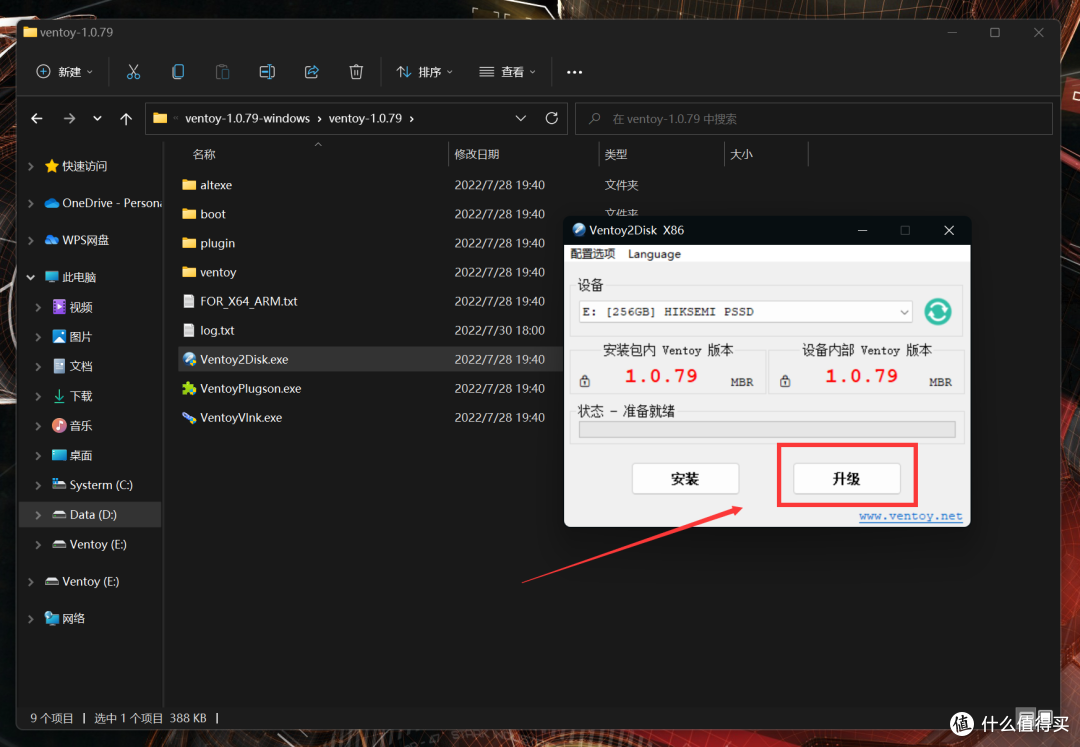Click the cut scissors icon in toolbar
This screenshot has width=1080, height=747.
pyautogui.click(x=133, y=72)
